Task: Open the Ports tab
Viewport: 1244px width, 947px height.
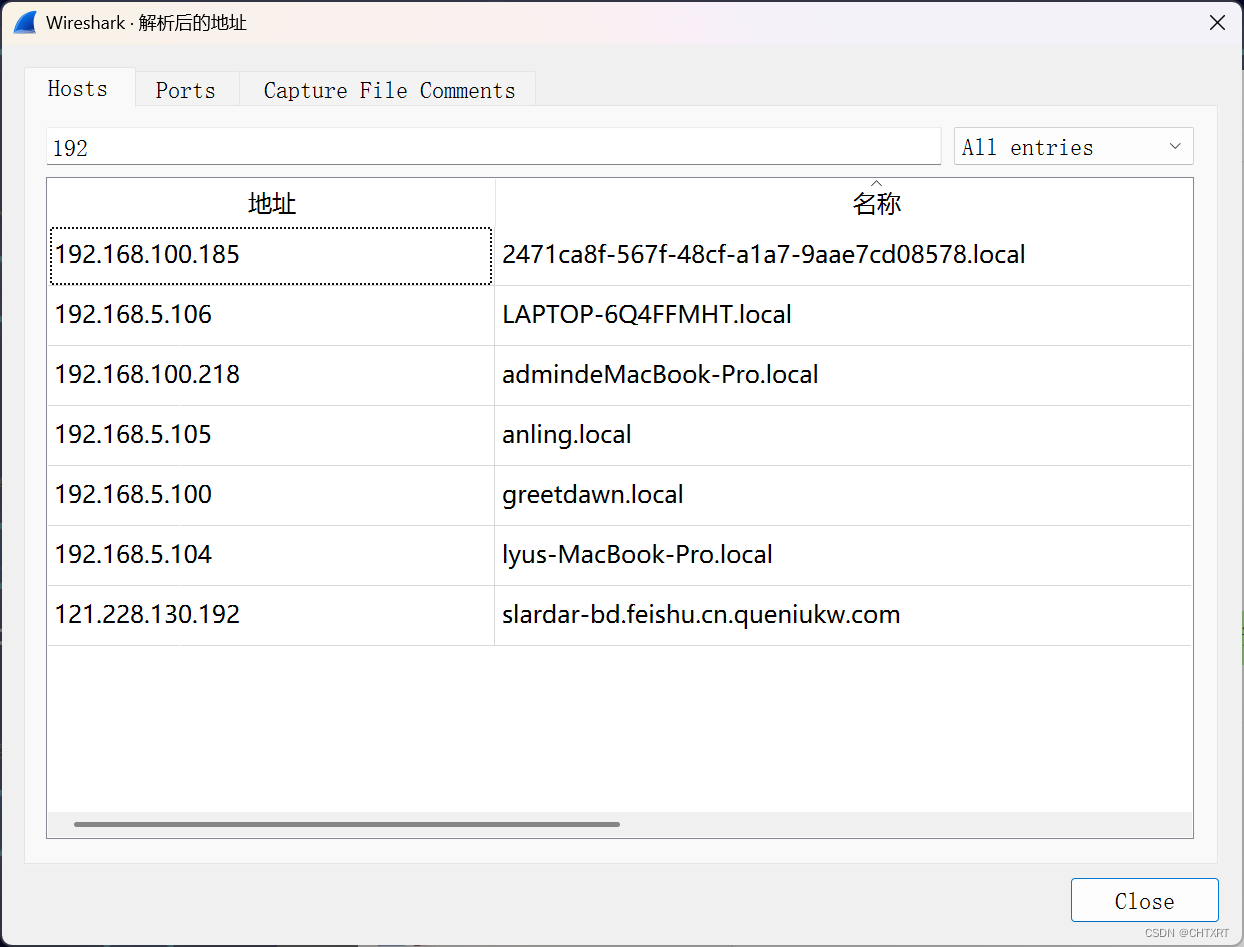Action: 186,90
